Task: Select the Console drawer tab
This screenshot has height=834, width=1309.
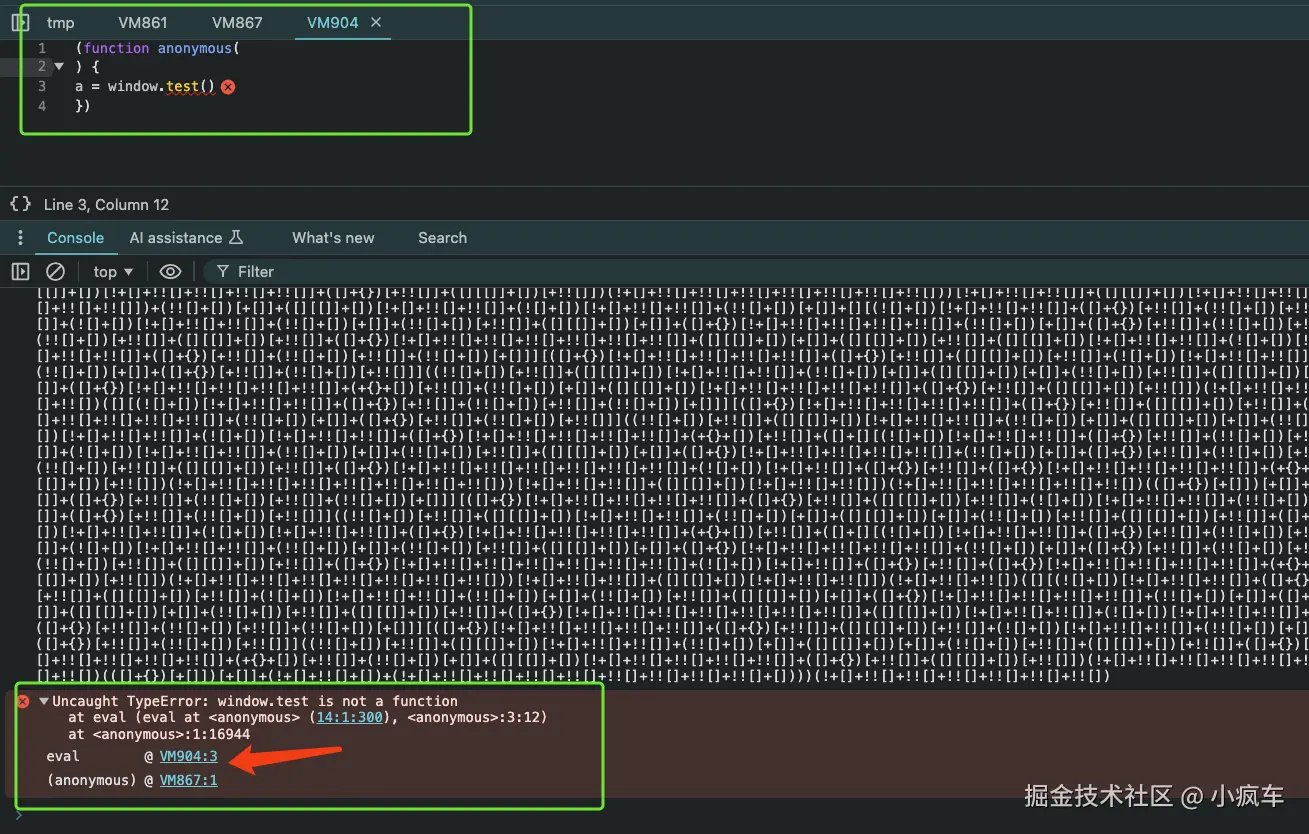Action: [76, 238]
